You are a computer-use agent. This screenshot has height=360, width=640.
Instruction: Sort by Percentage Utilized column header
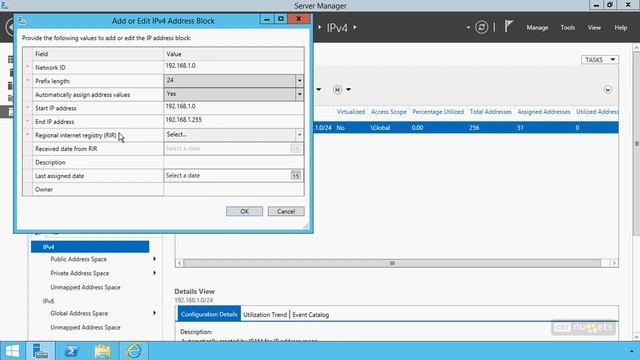pyautogui.click(x=438, y=111)
